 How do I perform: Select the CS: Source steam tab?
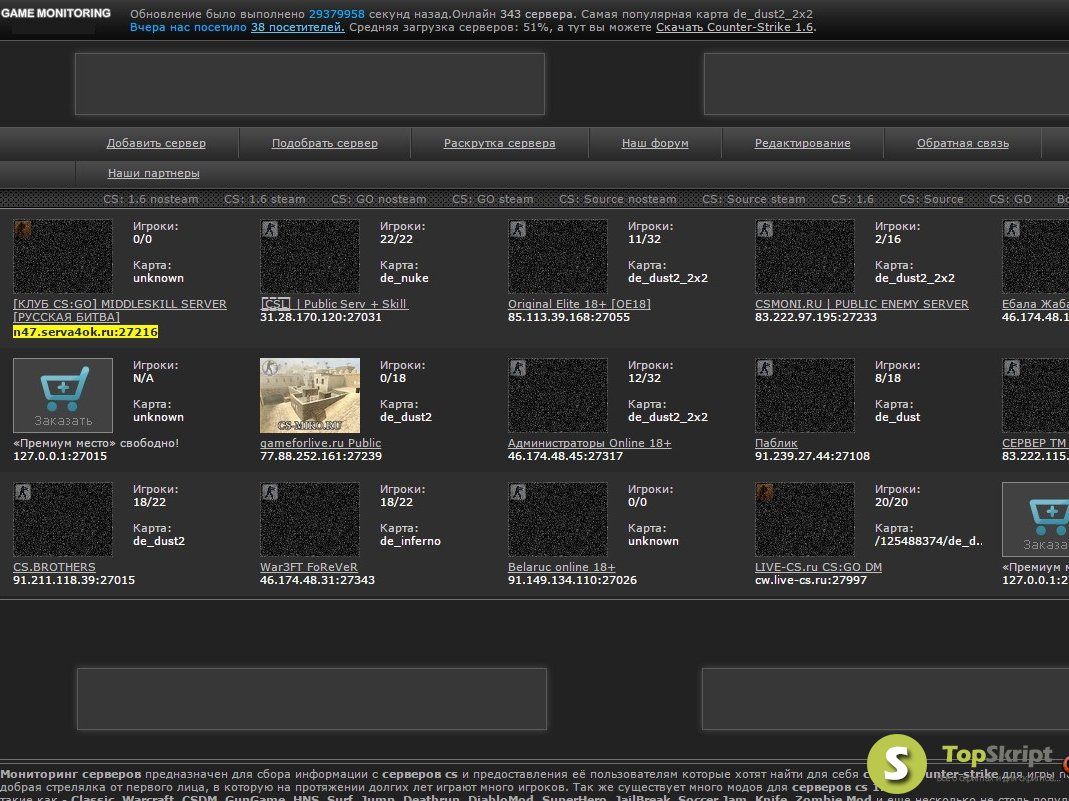click(x=754, y=199)
